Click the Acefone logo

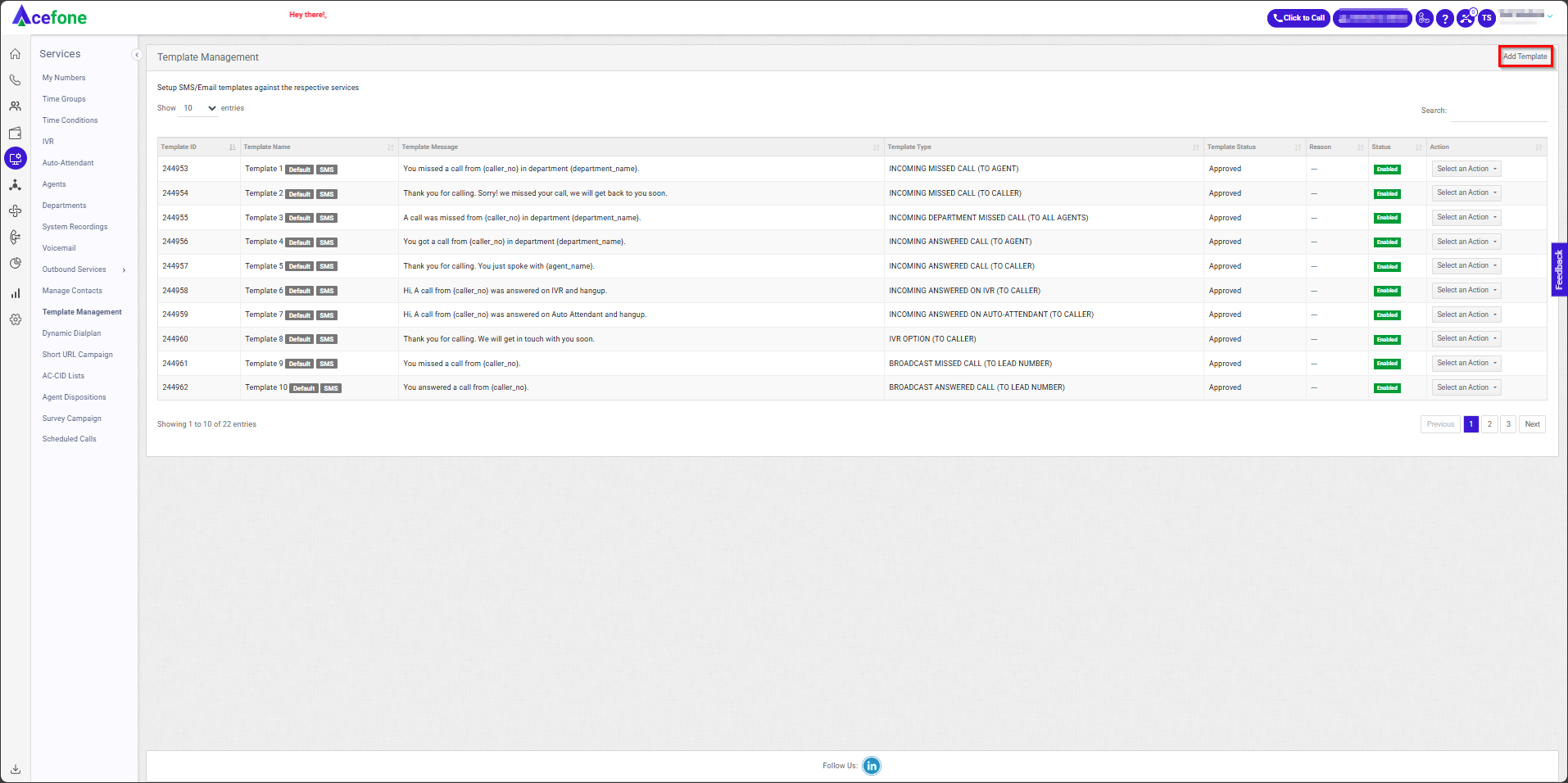point(49,16)
